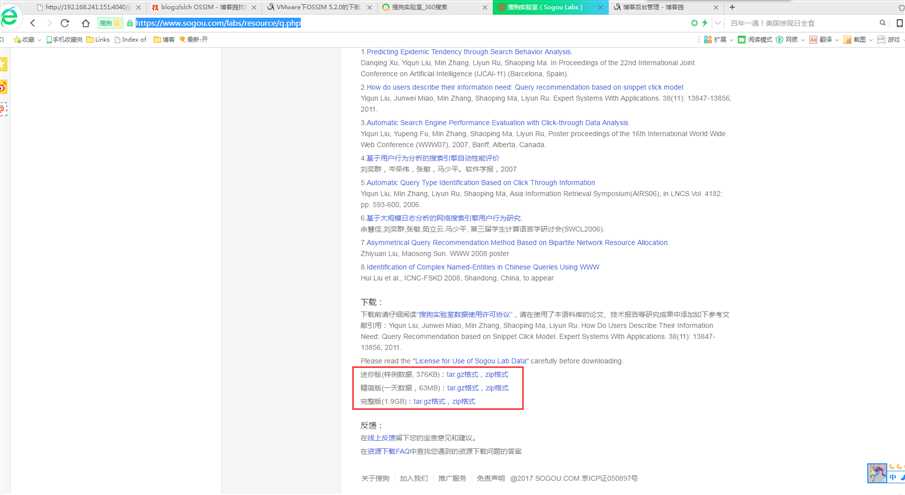Open the Weibo icon in left sidebar
The image size is (905, 495).
tap(3, 87)
